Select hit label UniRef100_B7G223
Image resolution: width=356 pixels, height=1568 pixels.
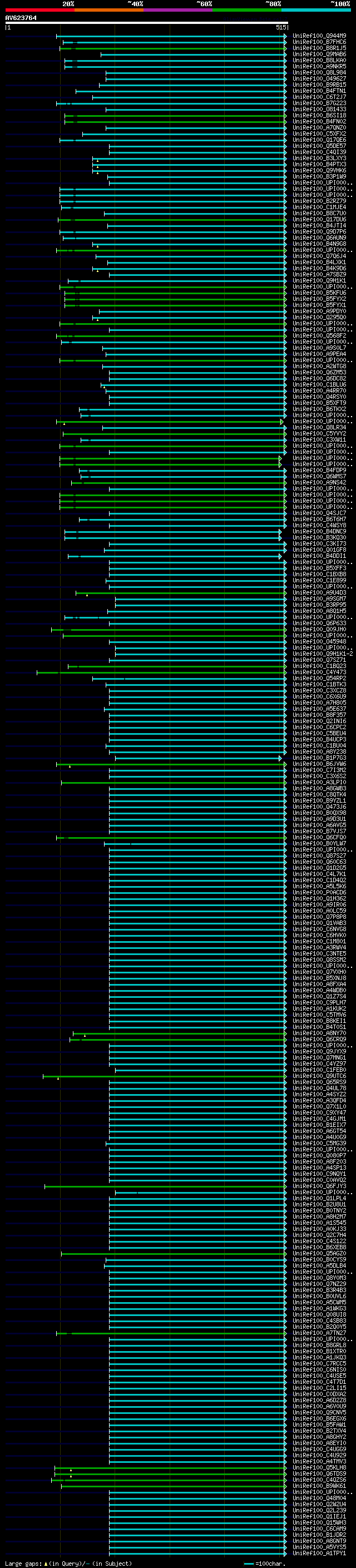click(319, 103)
